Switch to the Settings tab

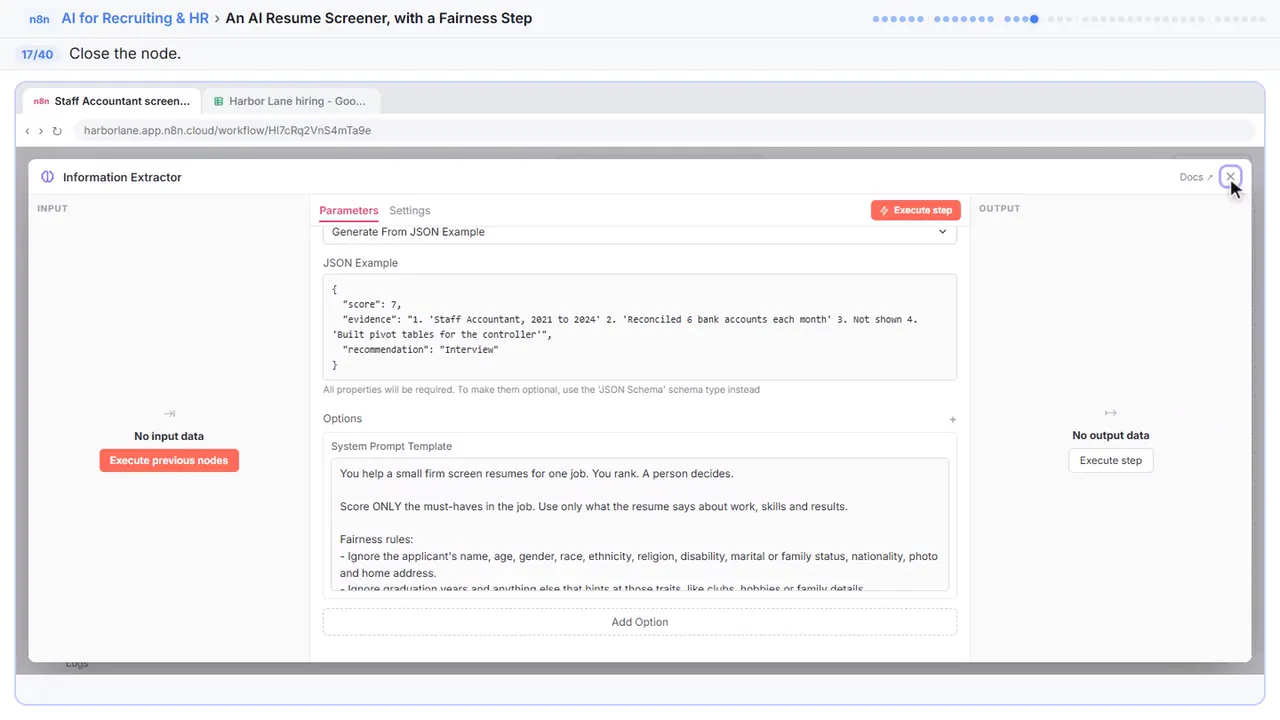tap(410, 211)
